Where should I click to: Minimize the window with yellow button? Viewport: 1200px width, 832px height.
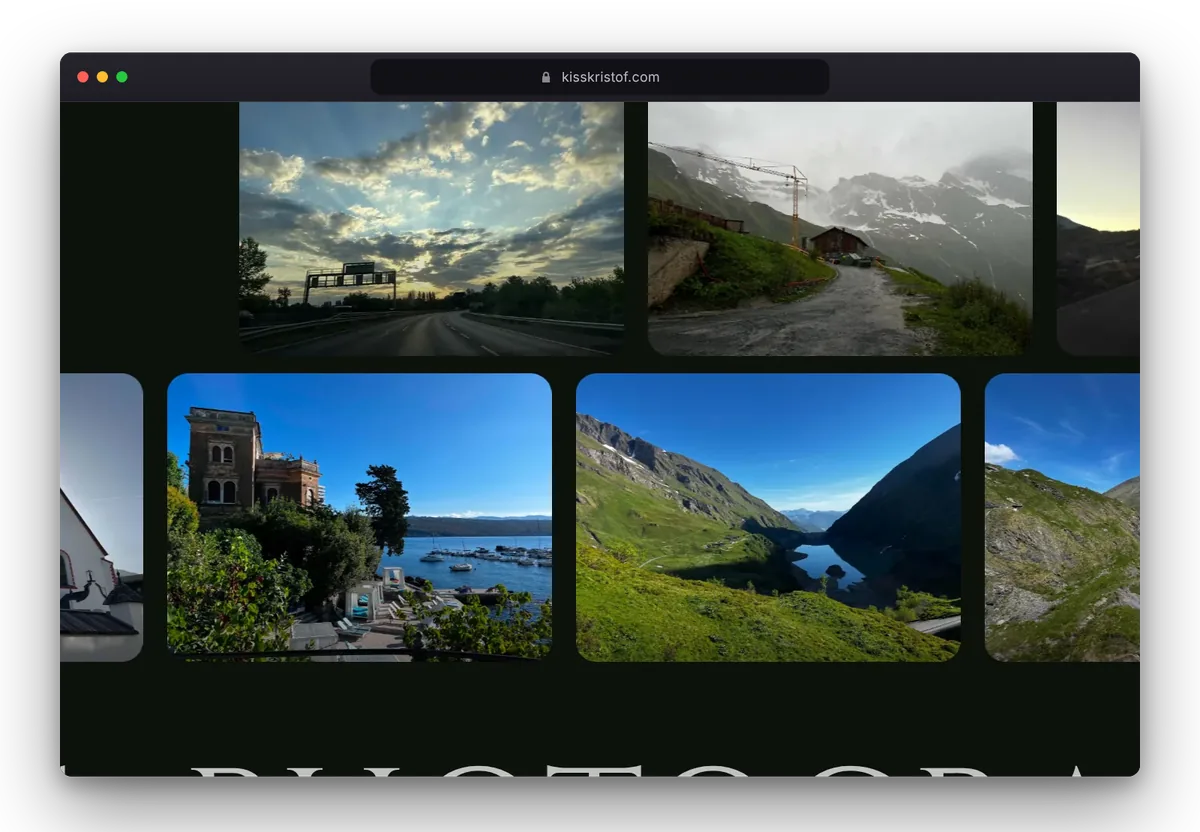click(102, 77)
